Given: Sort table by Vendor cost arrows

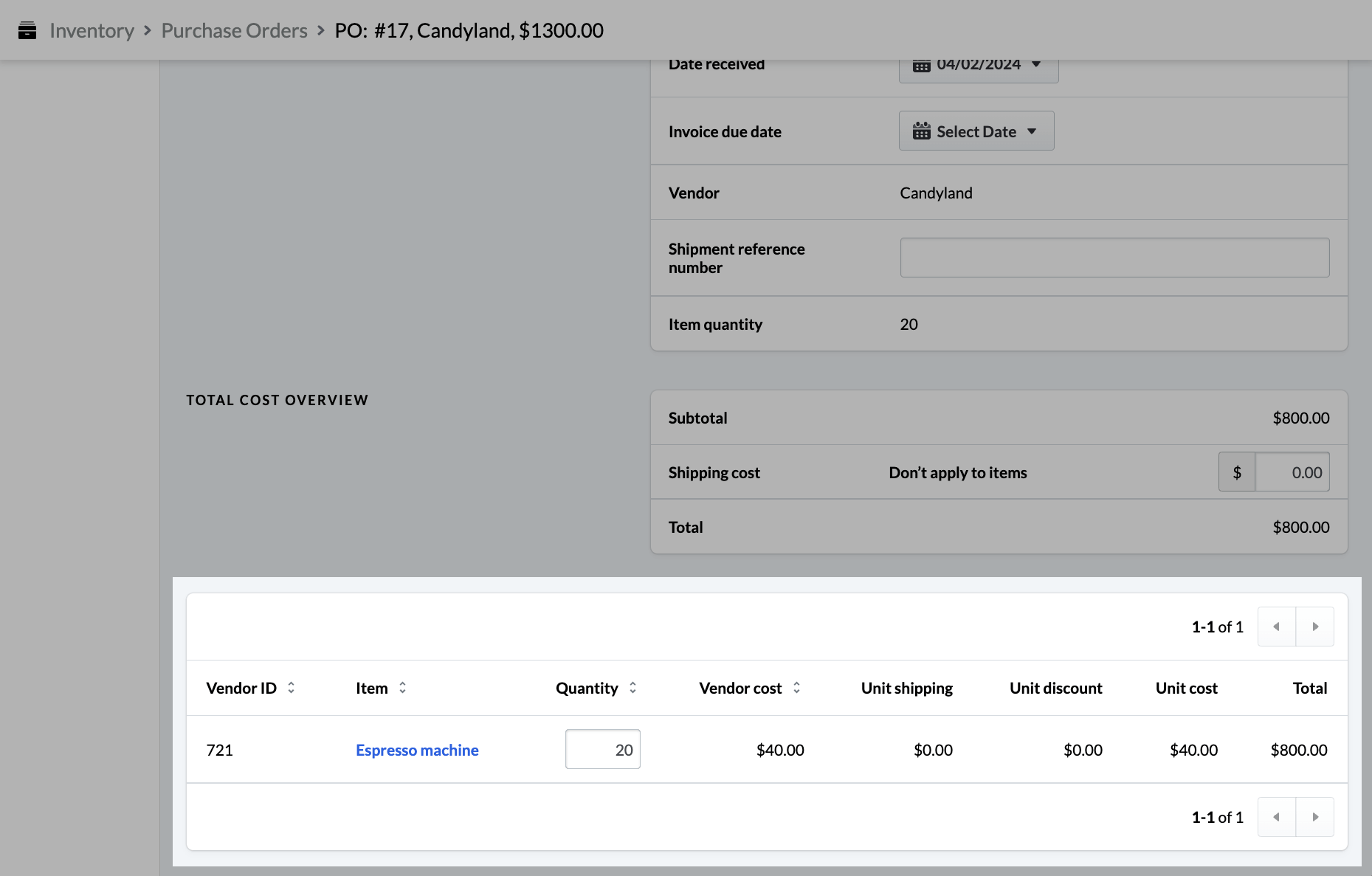Looking at the screenshot, I should (x=796, y=688).
